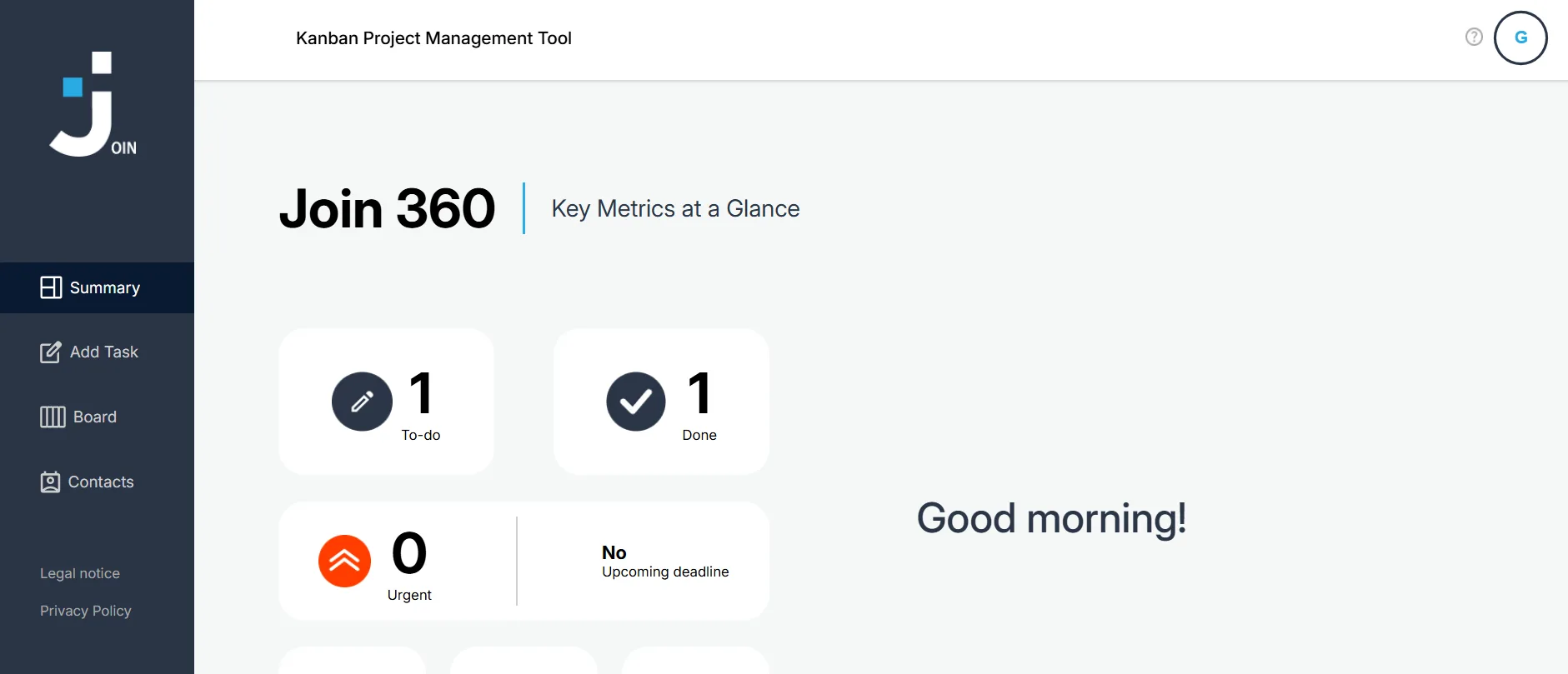Click the Done checkmark circle icon
Screen dimensions: 1568x674
click(x=636, y=402)
